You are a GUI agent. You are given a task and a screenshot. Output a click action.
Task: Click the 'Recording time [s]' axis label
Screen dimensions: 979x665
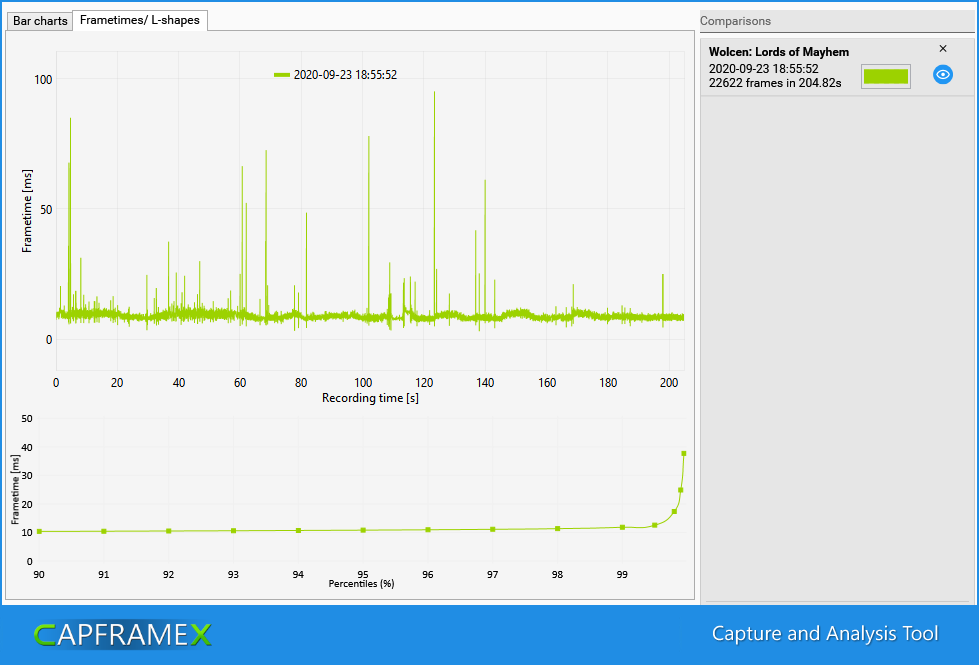click(370, 398)
